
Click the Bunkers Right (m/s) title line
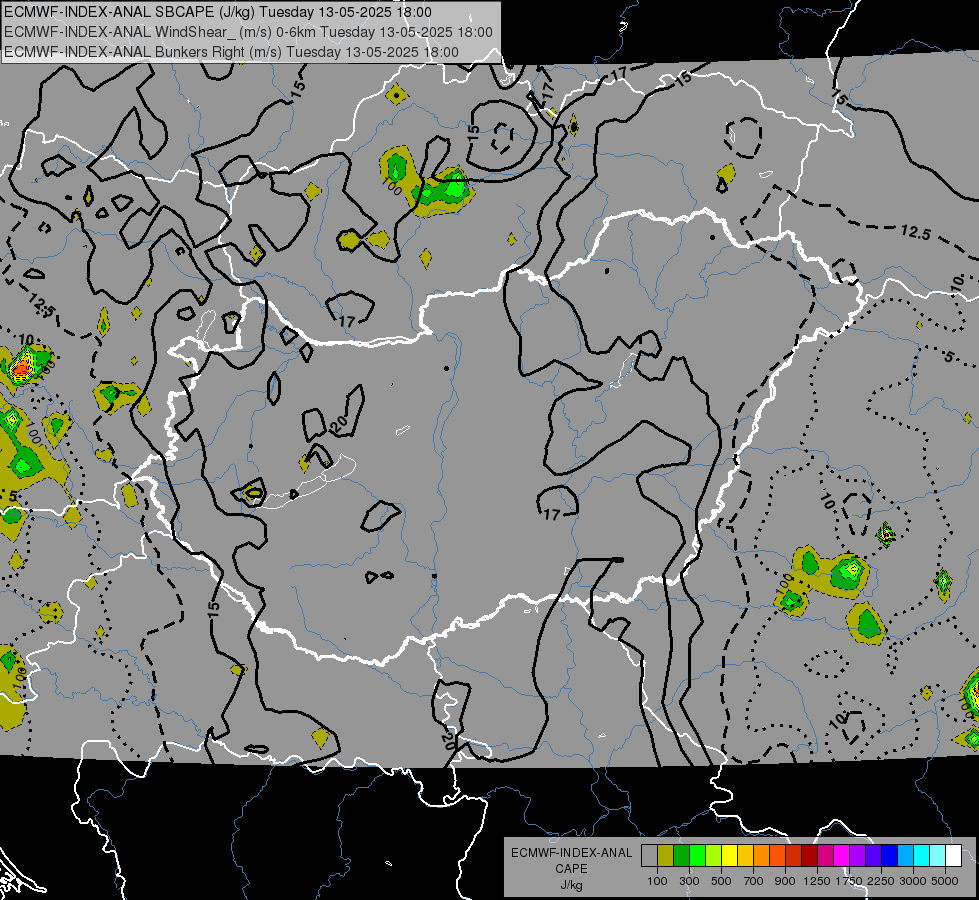pos(231,52)
